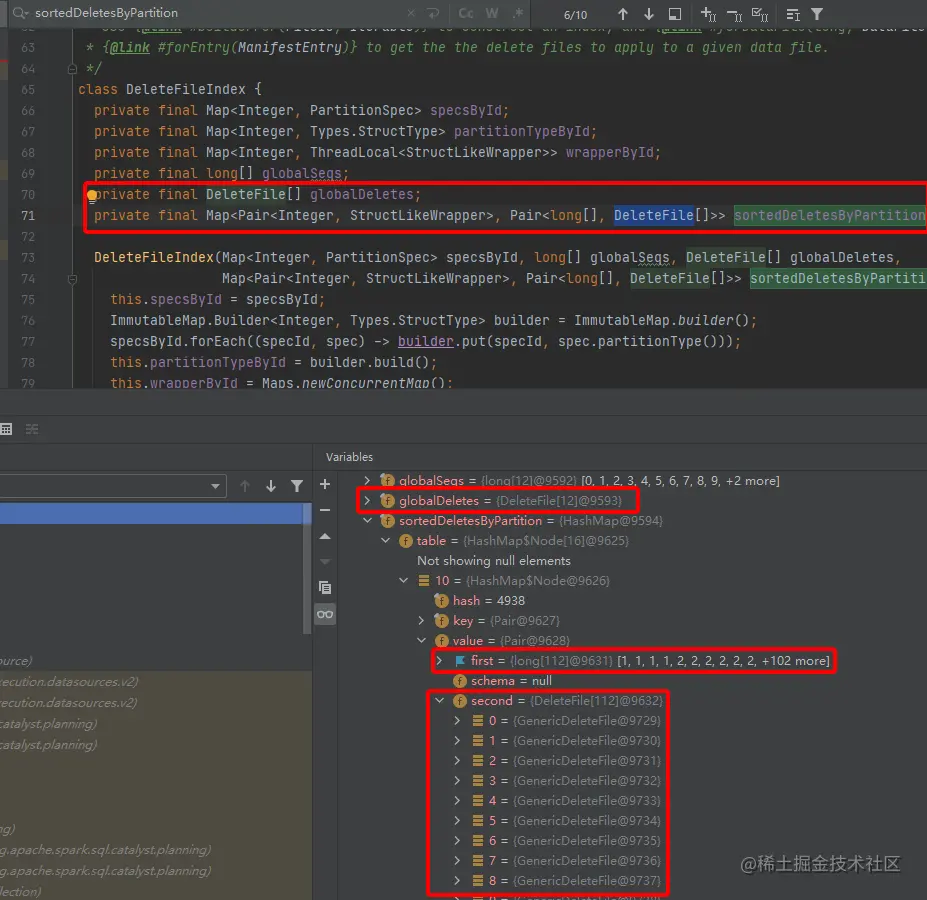Jump to next search occurrence arrow

649,14
